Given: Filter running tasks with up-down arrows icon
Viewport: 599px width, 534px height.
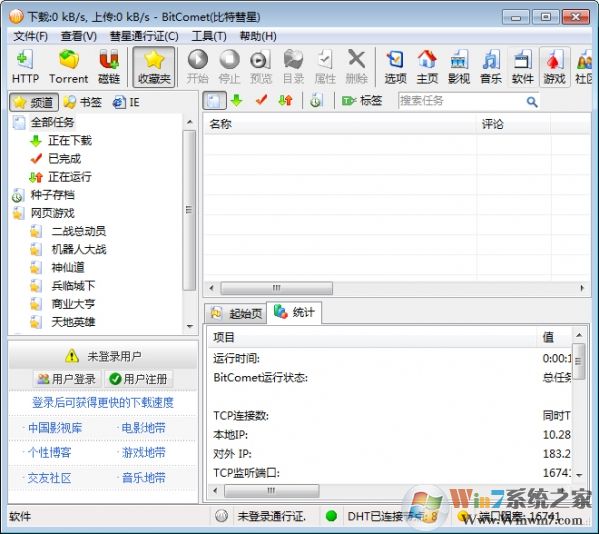Looking at the screenshot, I should pyautogui.click(x=286, y=101).
